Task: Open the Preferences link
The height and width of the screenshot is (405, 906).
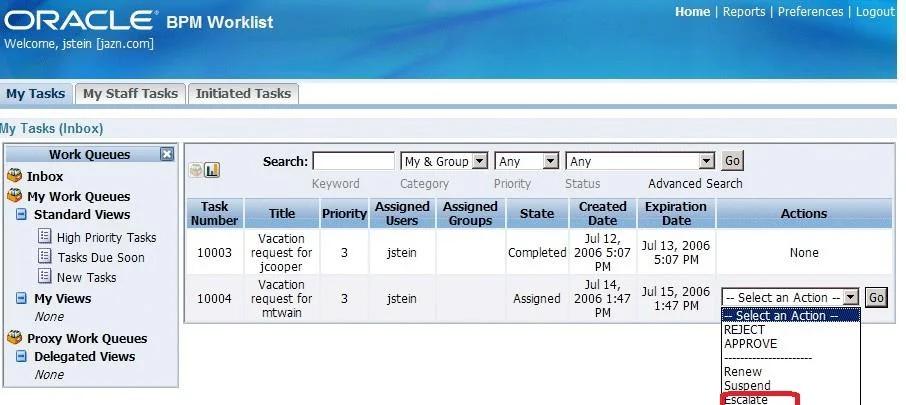Action: (x=810, y=12)
